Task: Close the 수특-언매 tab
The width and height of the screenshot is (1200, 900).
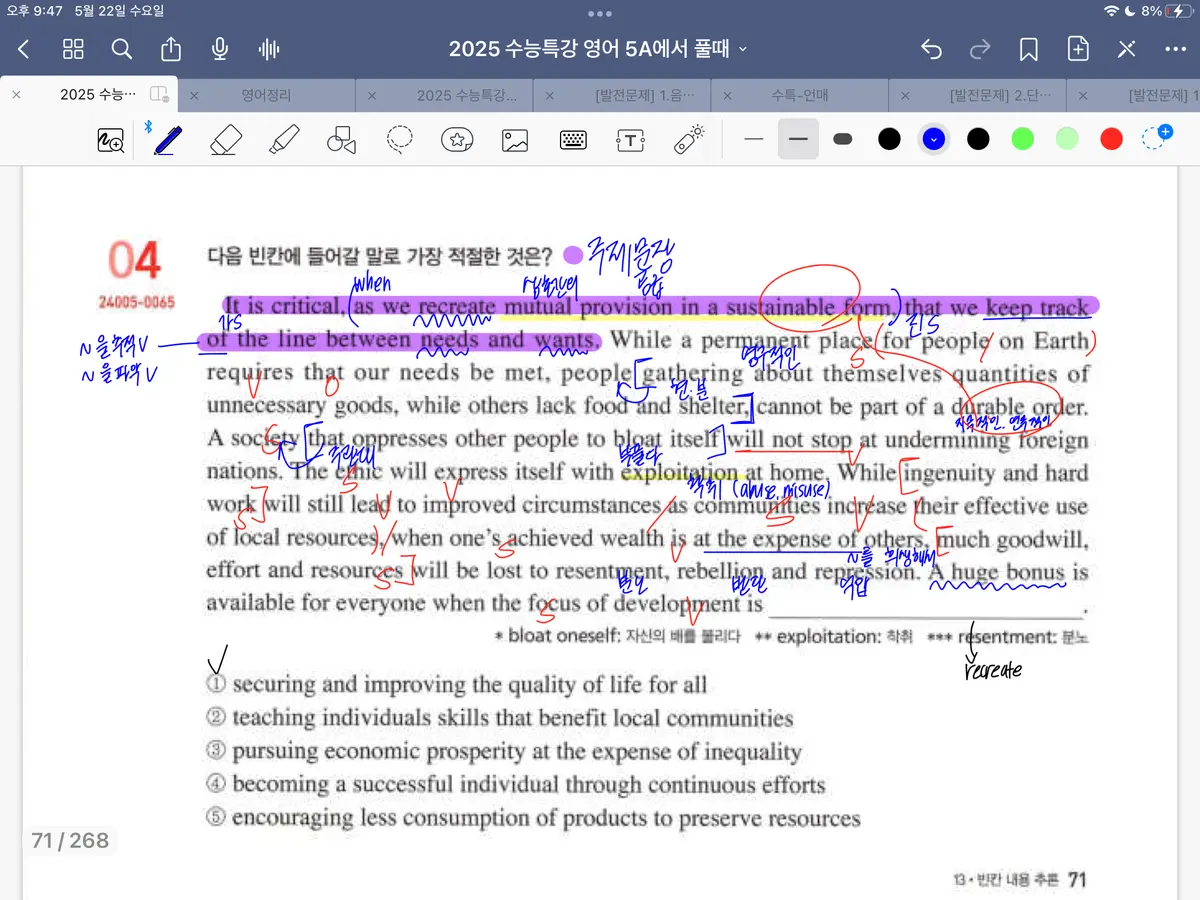Action: point(728,96)
